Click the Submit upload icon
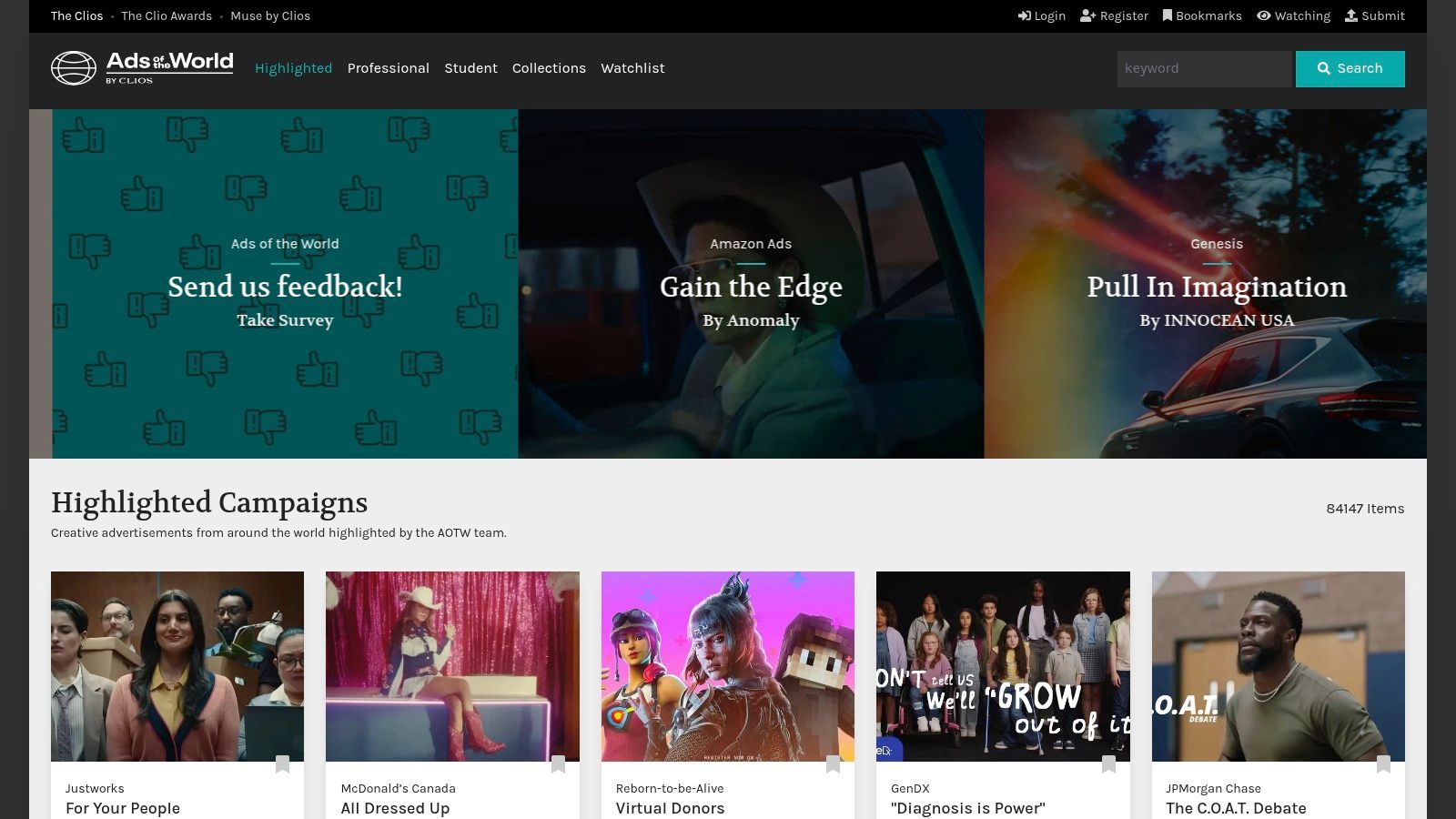 coord(1351,16)
